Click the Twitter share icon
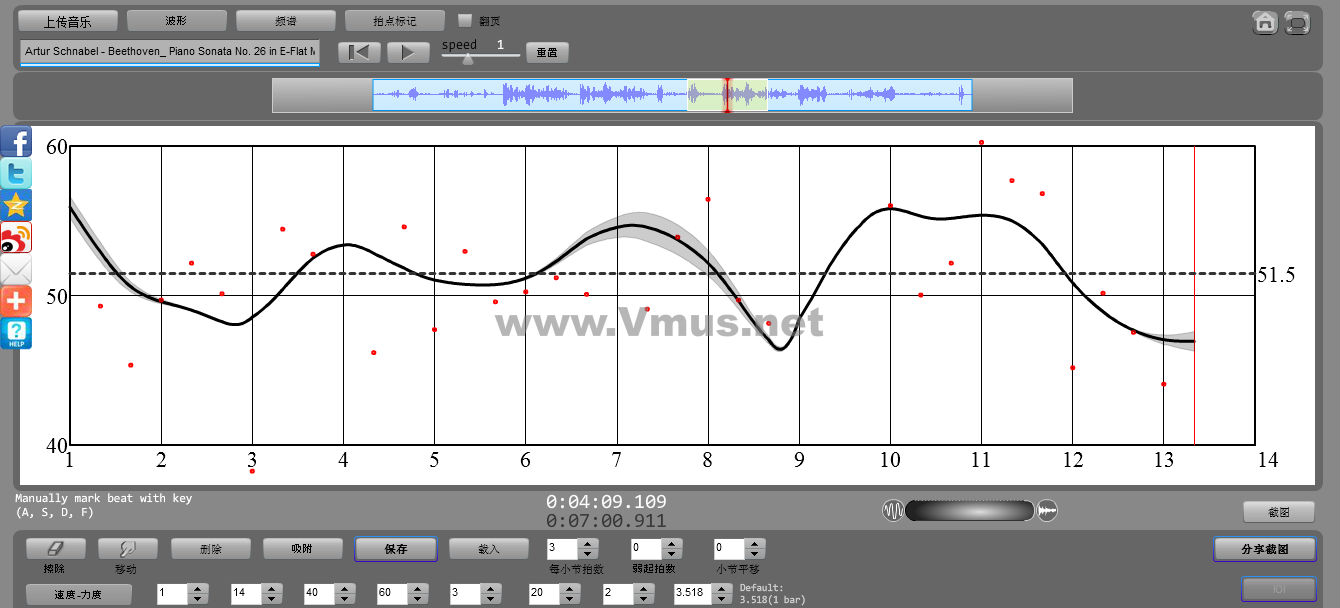 16,174
